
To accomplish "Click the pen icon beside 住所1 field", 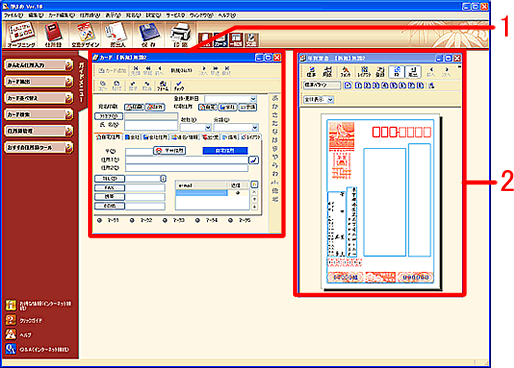I will click(x=254, y=160).
